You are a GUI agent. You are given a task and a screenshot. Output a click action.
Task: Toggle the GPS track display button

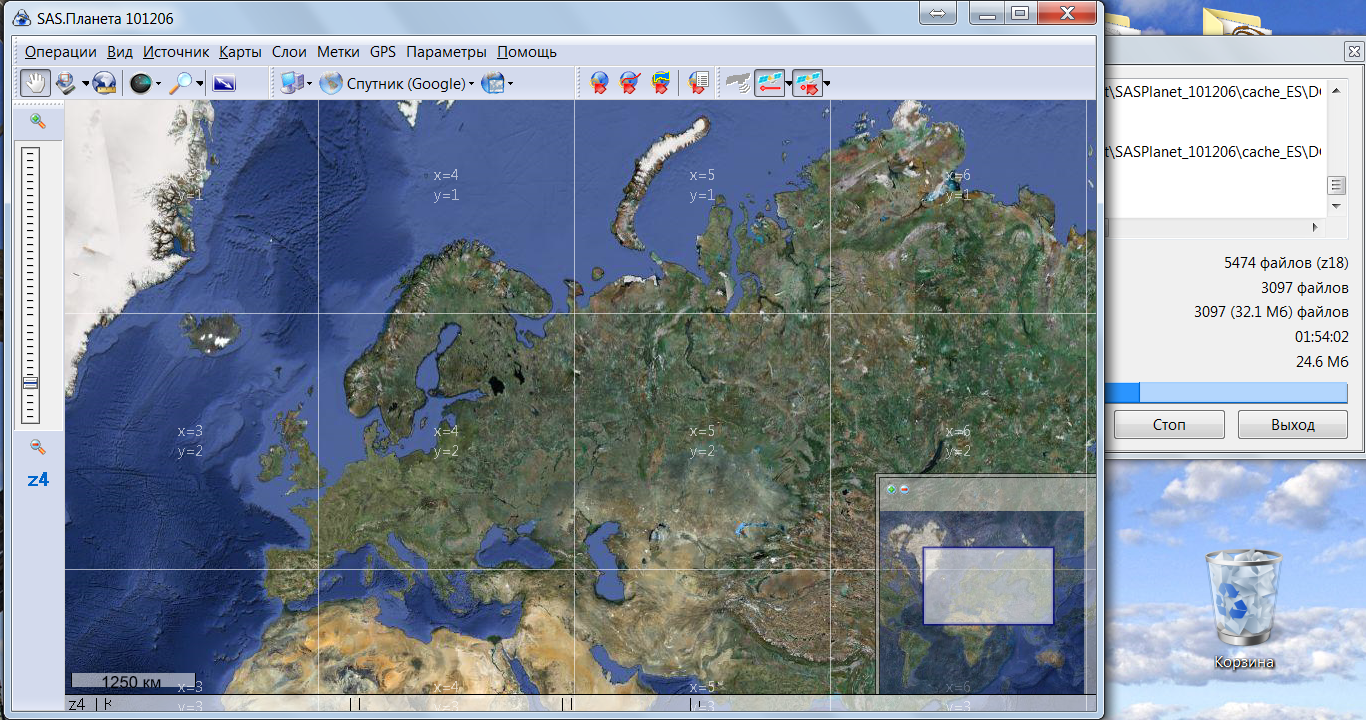[x=768, y=84]
